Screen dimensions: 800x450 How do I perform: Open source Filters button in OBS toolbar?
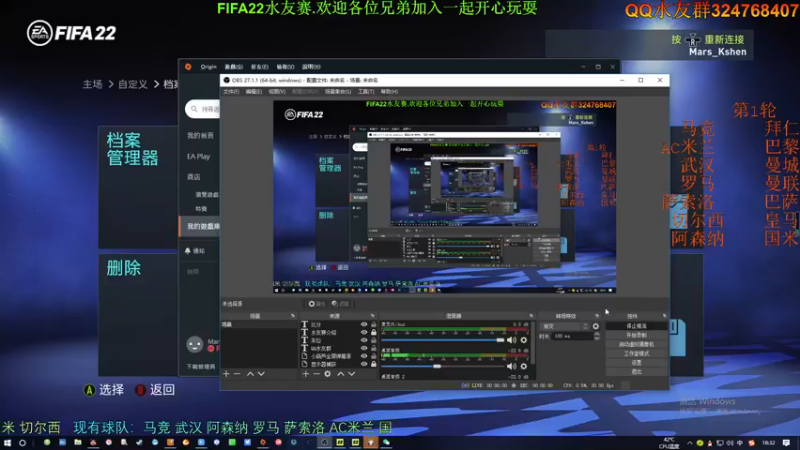coord(340,304)
